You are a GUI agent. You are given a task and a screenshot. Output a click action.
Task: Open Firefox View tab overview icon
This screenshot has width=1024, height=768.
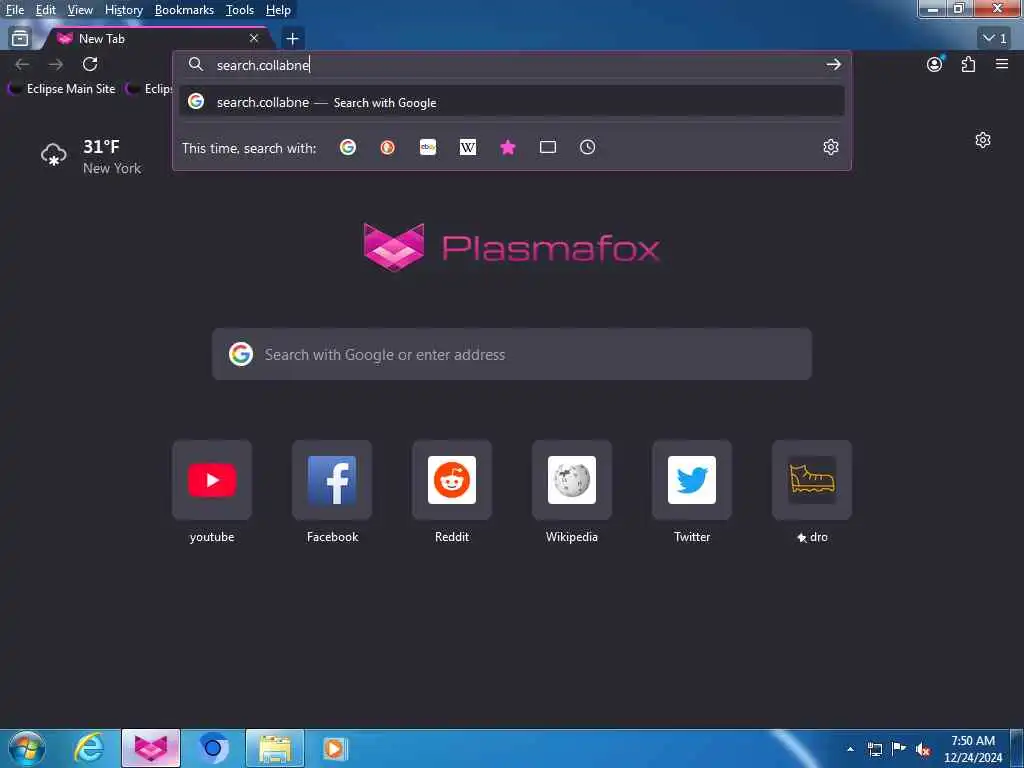(x=20, y=39)
